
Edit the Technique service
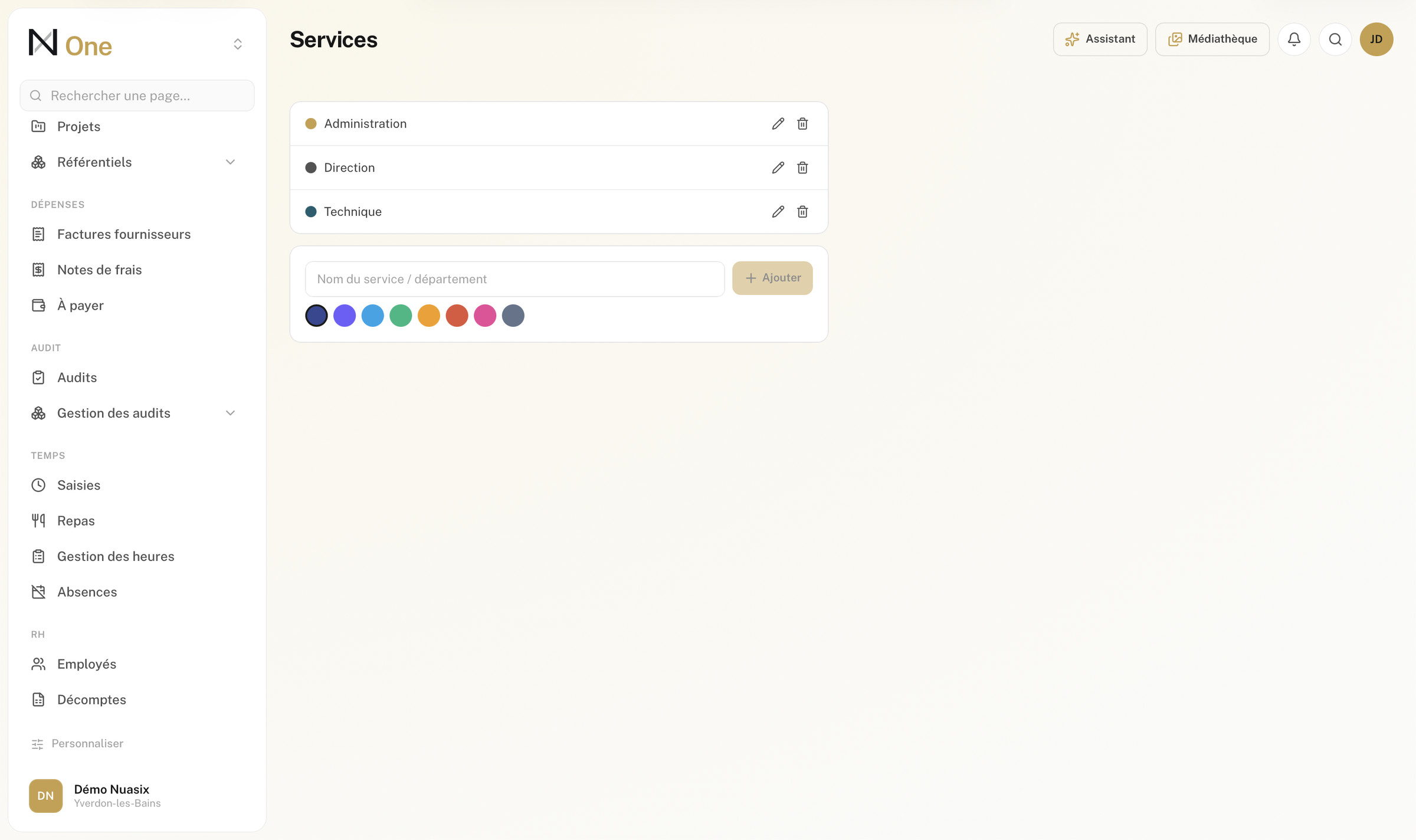point(778,211)
